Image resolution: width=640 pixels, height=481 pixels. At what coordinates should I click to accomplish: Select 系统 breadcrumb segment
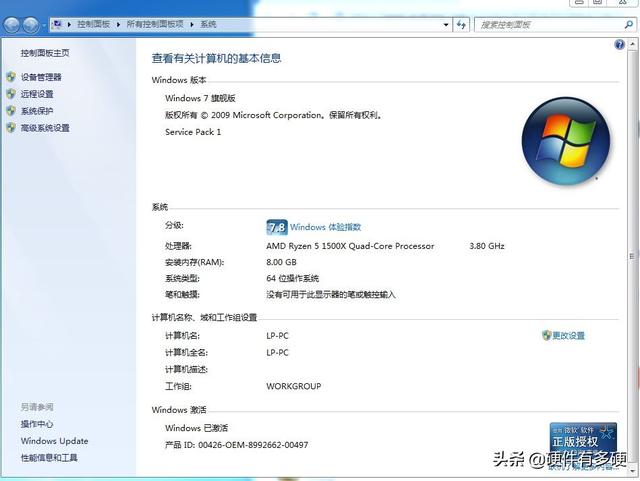click(208, 24)
